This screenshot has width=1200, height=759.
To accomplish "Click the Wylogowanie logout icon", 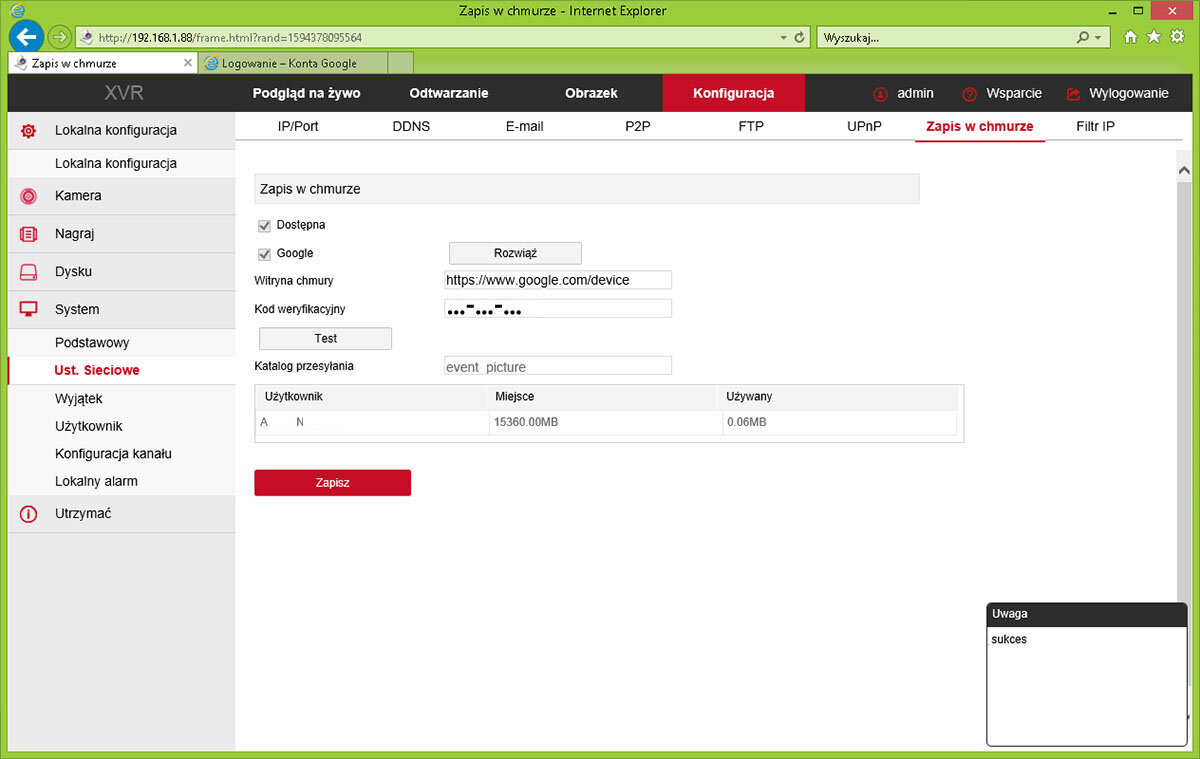I will tap(1074, 94).
